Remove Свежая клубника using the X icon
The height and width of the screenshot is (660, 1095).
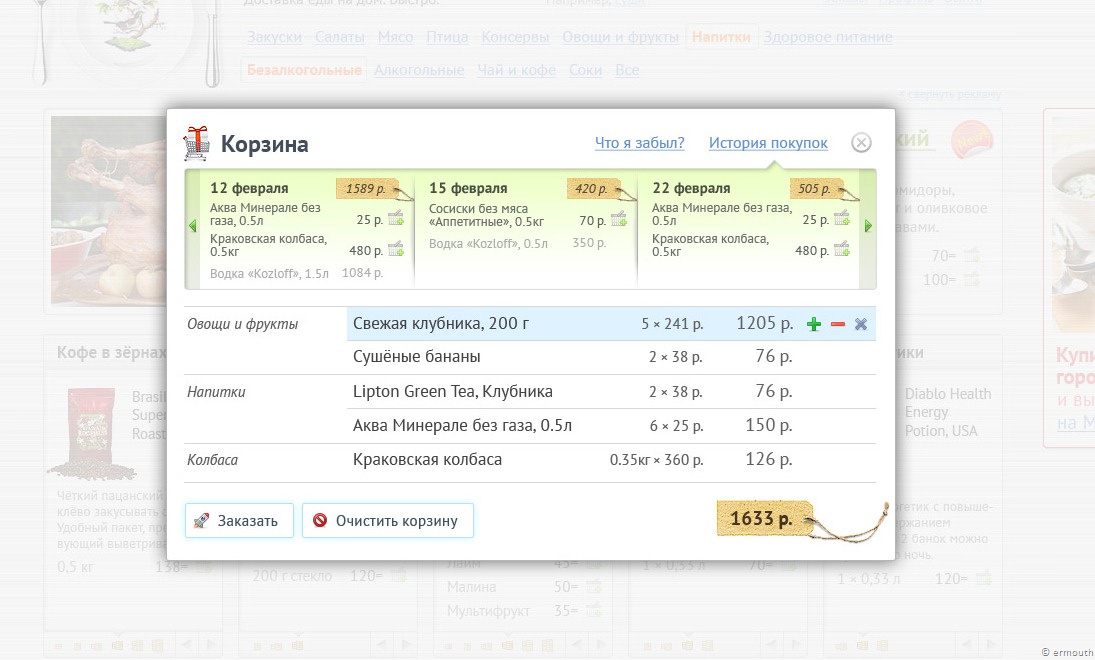click(860, 324)
